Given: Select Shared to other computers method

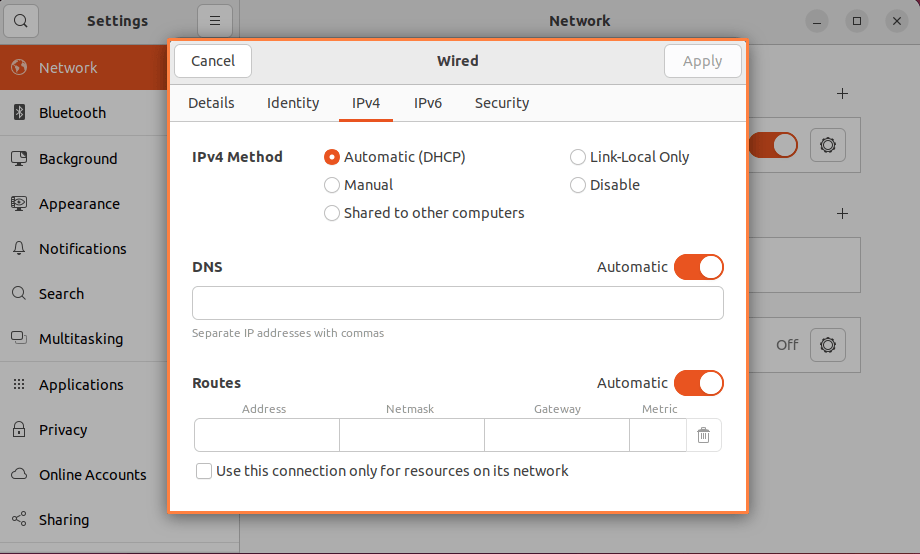Looking at the screenshot, I should pyautogui.click(x=424, y=213).
